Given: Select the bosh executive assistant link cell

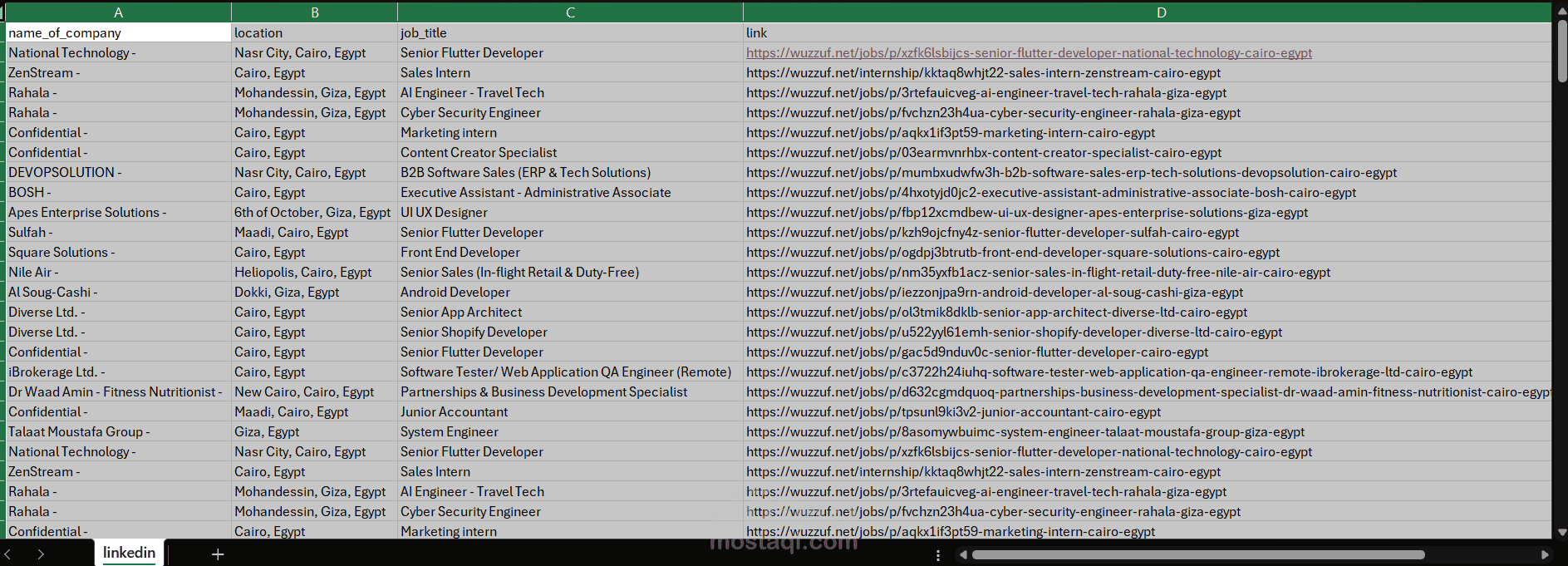Looking at the screenshot, I should point(1147,192).
